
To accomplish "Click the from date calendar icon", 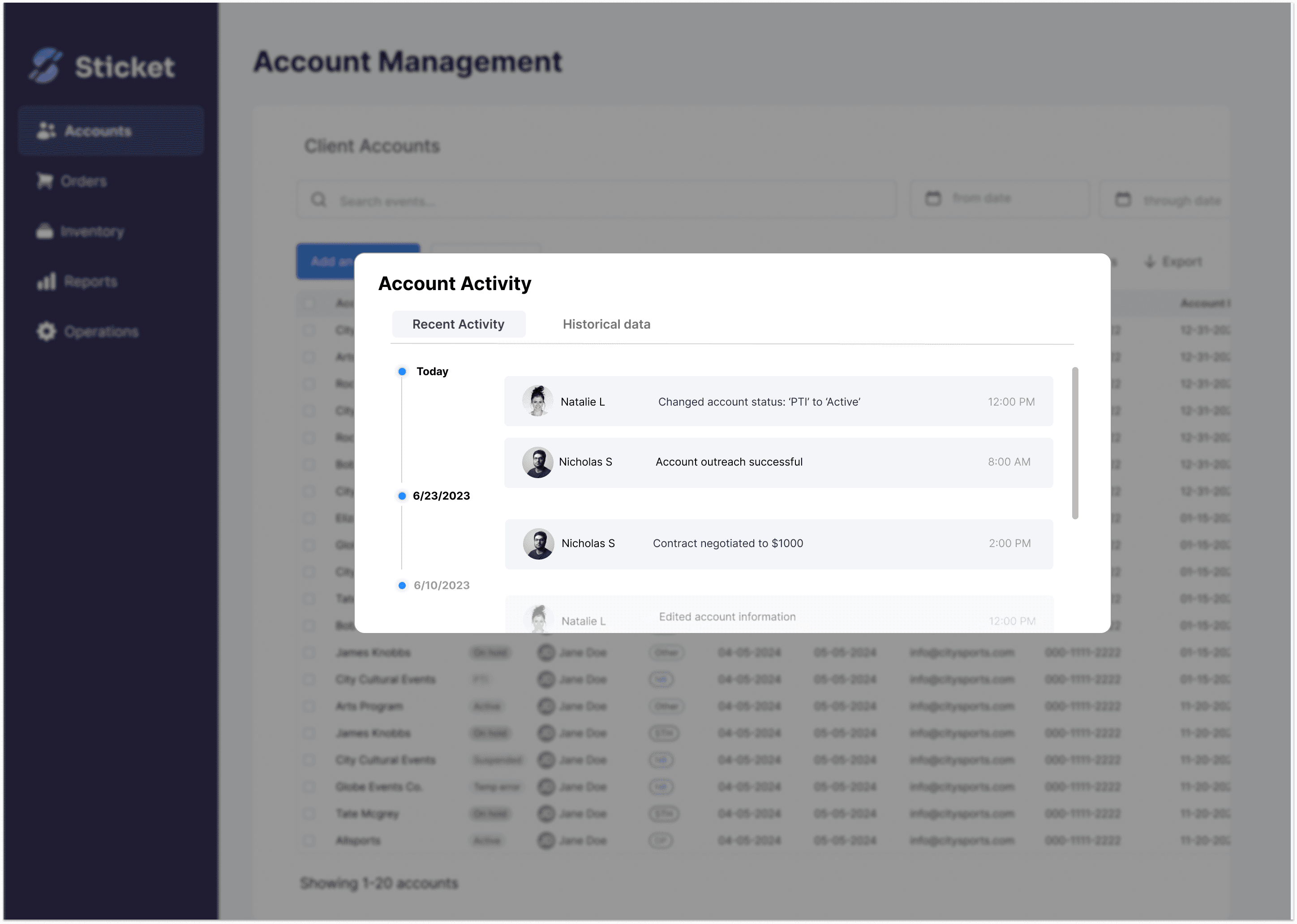I will tap(933, 199).
